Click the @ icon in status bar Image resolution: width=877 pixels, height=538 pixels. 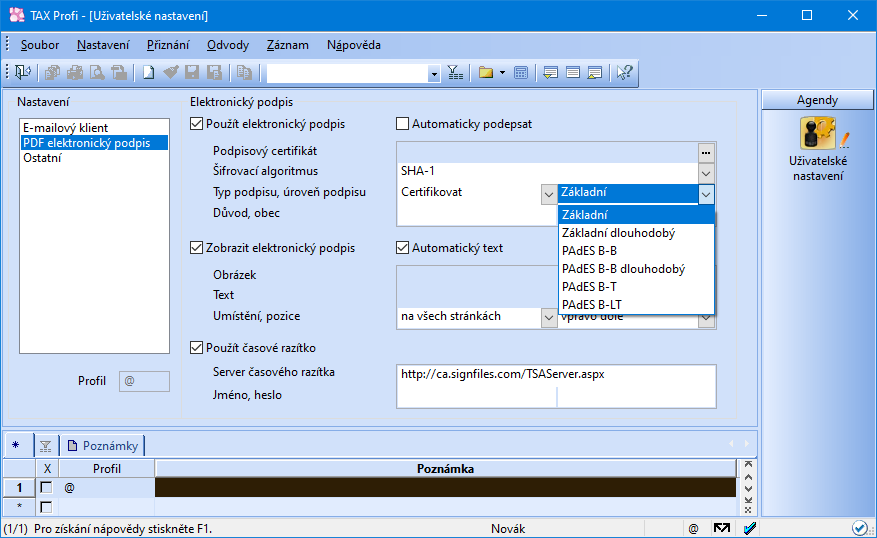click(x=693, y=528)
